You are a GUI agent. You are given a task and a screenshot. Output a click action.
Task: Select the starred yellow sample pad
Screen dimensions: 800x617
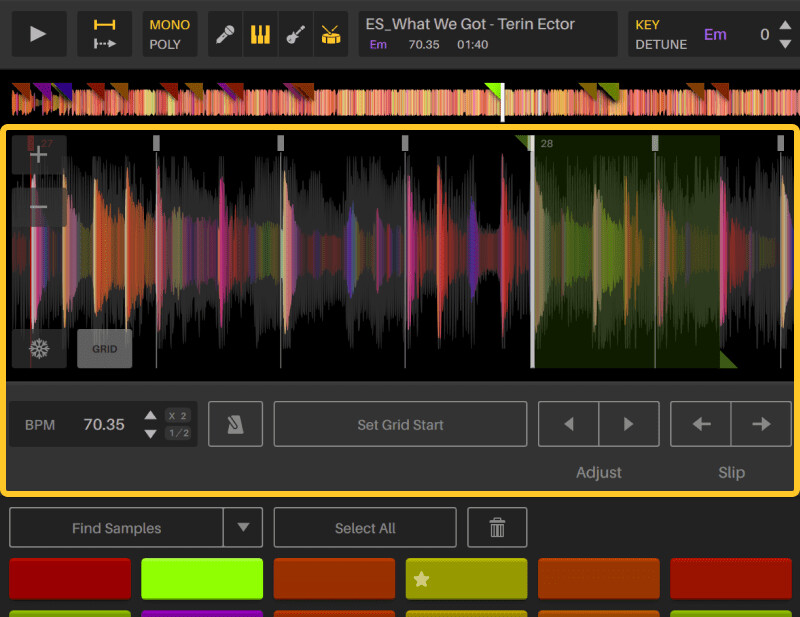(466, 579)
